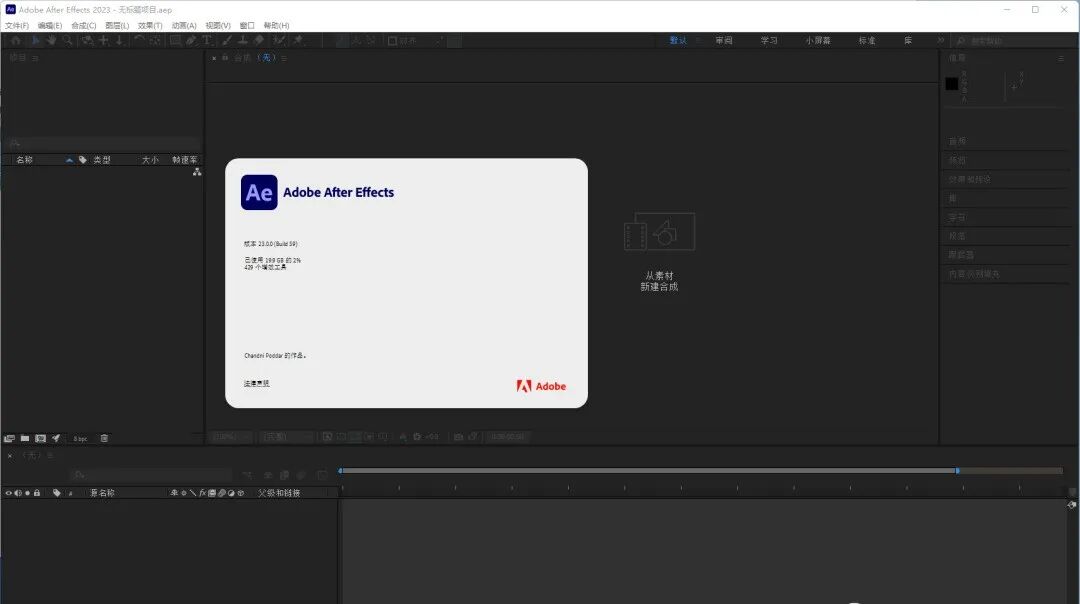The image size is (1080, 604).
Task: Open the Default workspace menu icon
Action: click(697, 41)
